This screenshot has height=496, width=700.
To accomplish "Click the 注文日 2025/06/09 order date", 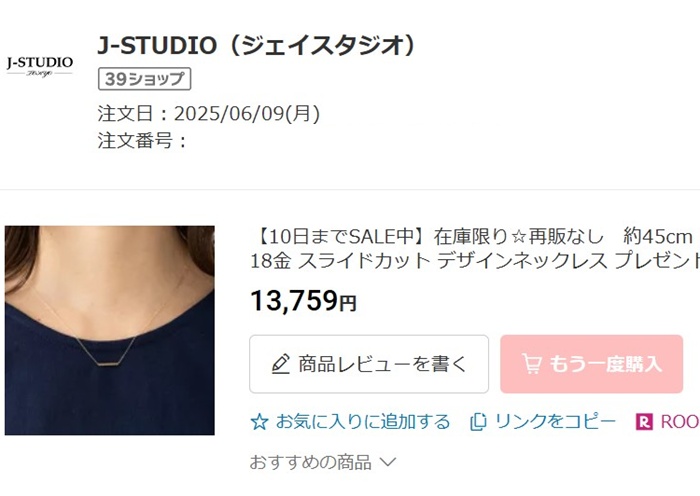I will pyautogui.click(x=209, y=114).
